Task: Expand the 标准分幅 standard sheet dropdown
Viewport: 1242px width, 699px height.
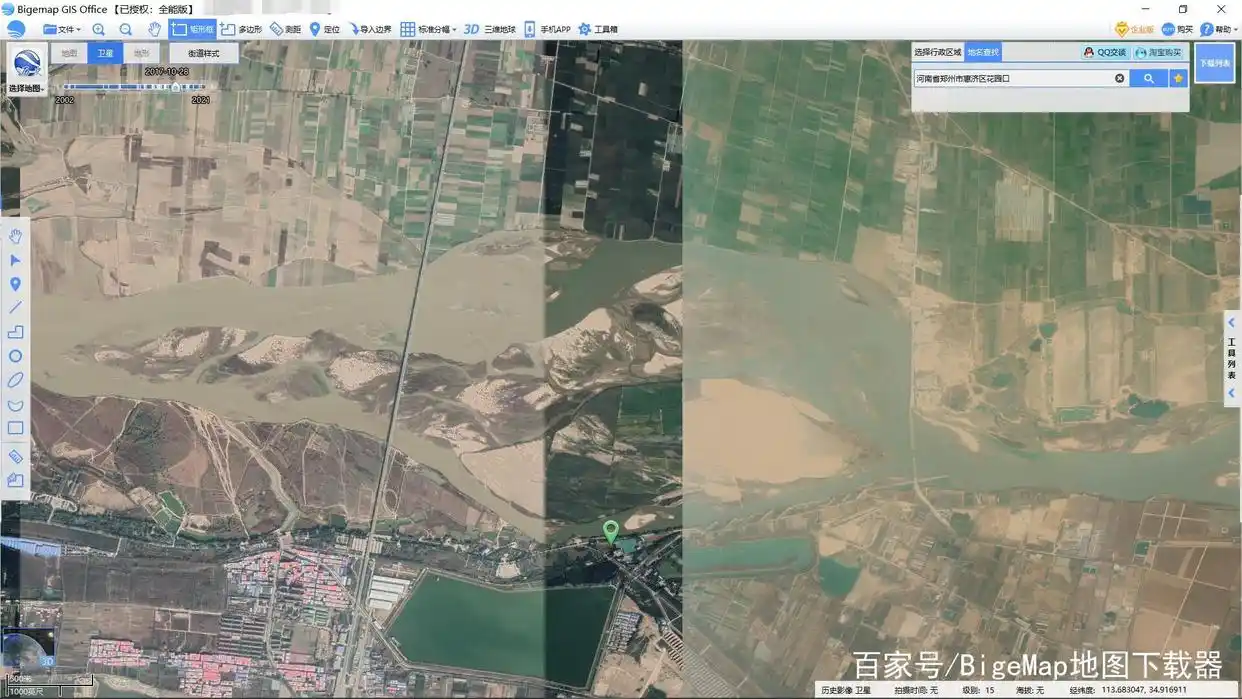Action: point(429,29)
